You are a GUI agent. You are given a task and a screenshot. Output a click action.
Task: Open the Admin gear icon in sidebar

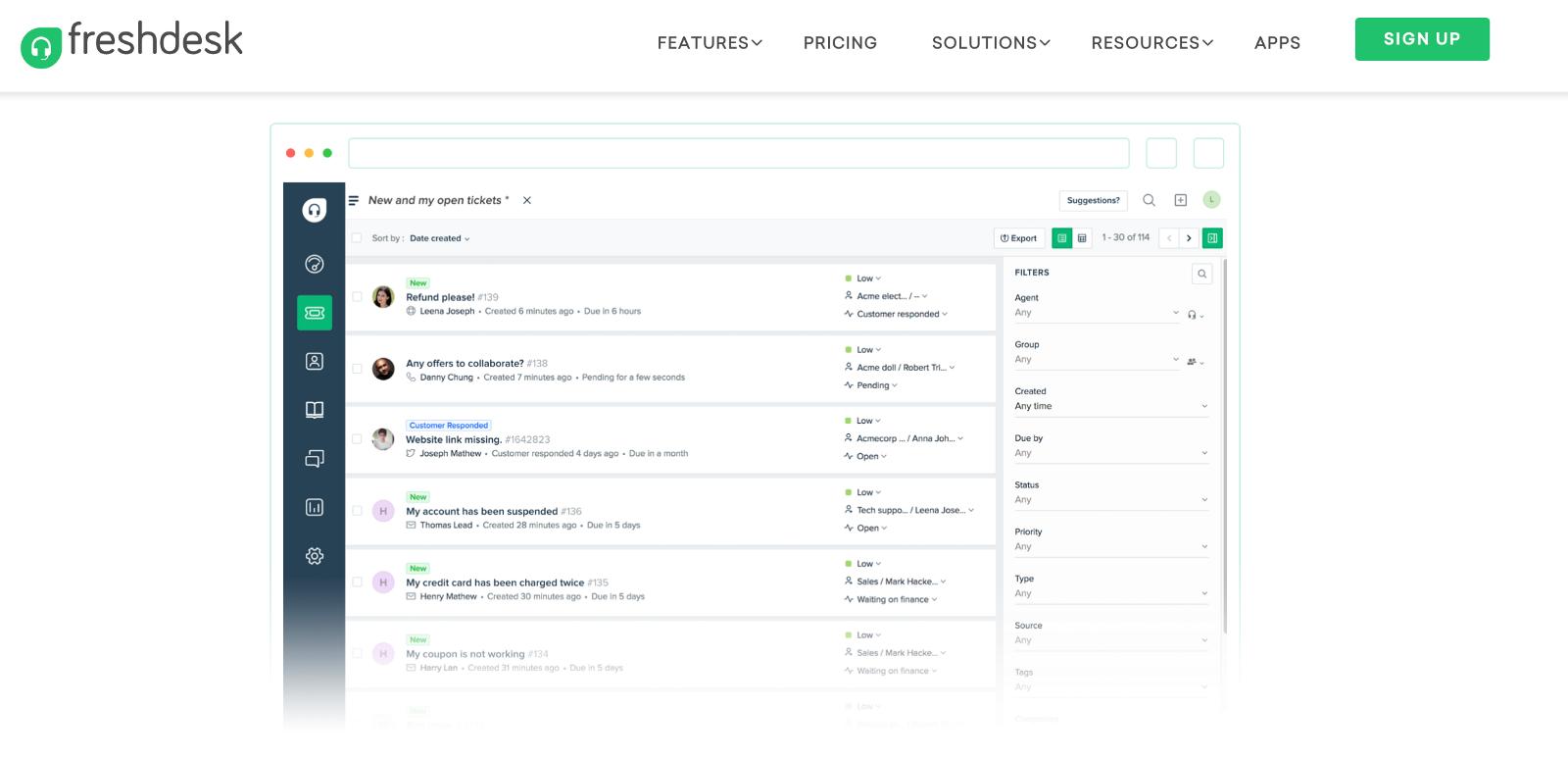coord(315,556)
